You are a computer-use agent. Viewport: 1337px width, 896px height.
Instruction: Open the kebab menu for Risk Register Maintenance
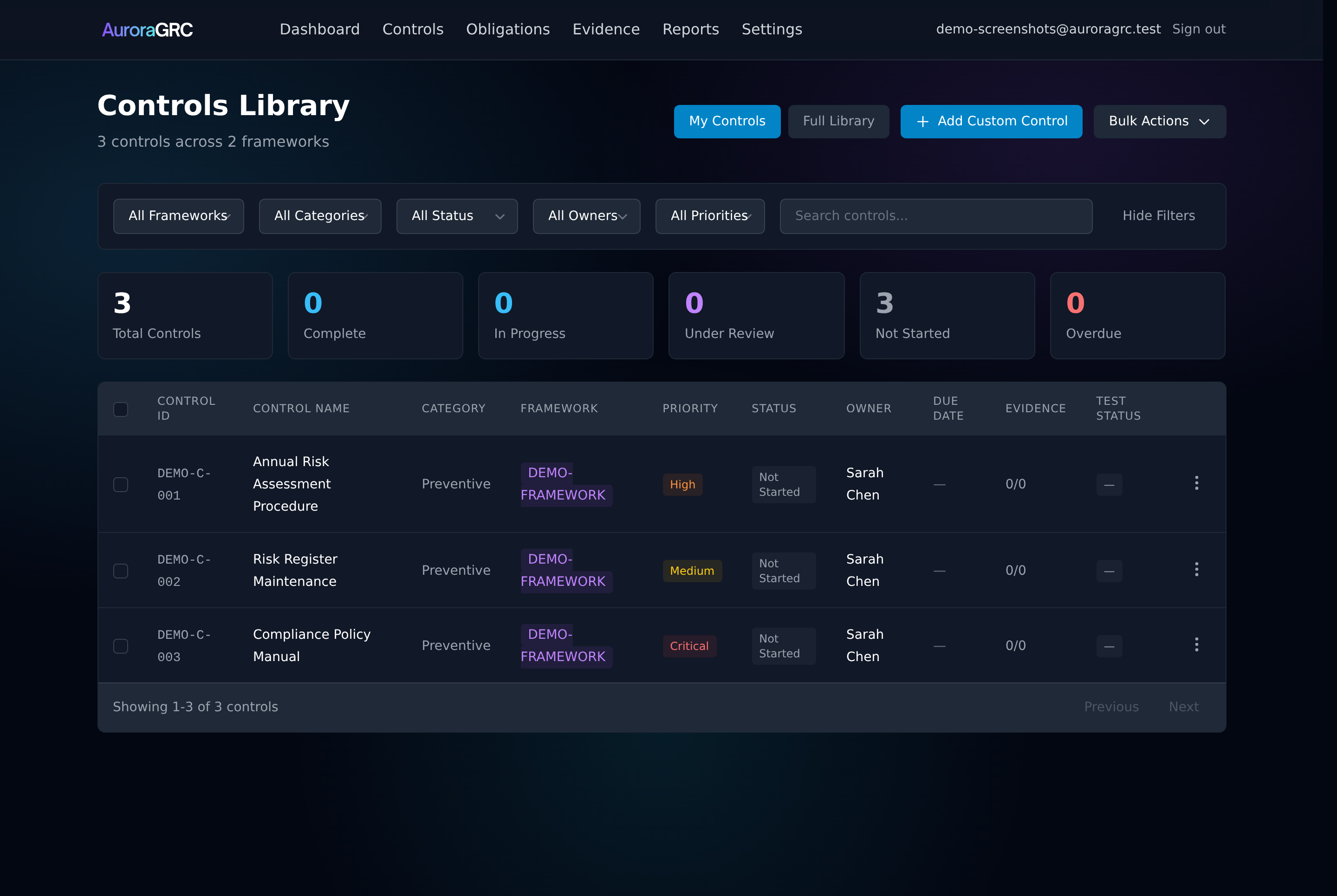1197,570
